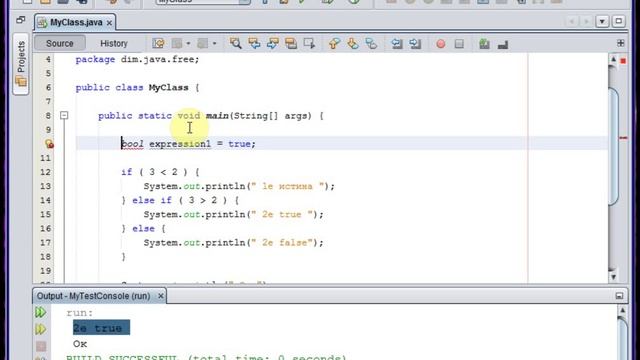Open dropdown arrow beside first greyed toolbar icon

188,43
